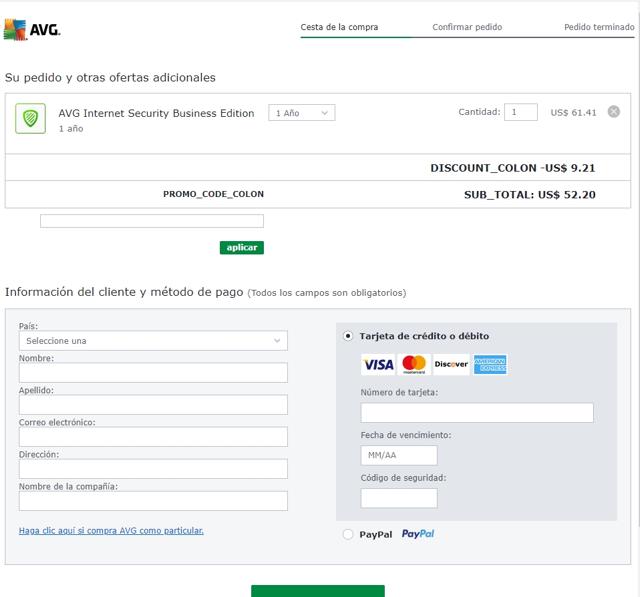Click the green shield product icon
The image size is (640, 597).
(x=30, y=118)
